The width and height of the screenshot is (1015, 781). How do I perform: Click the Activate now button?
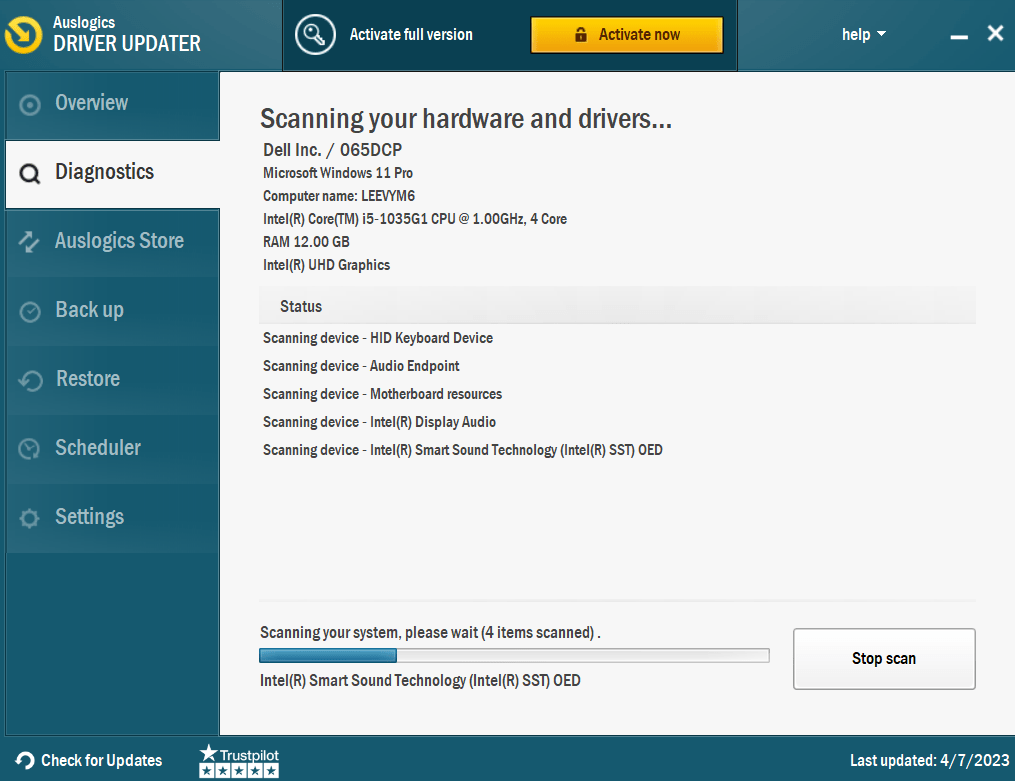(626, 34)
